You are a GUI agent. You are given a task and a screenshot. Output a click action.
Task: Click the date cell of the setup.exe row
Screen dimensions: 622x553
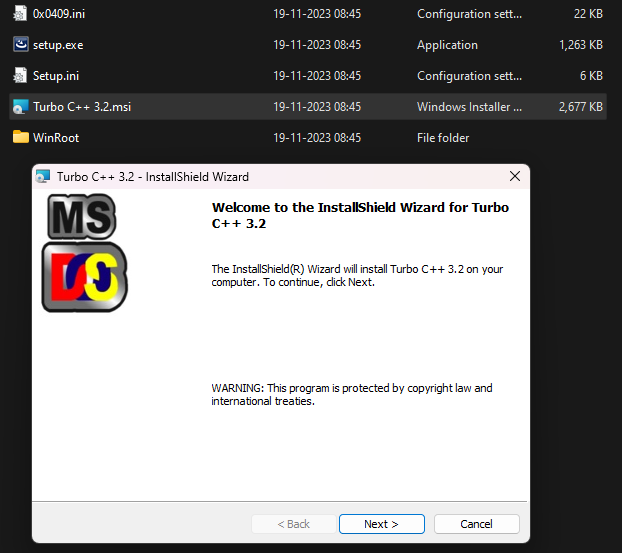[x=317, y=45]
